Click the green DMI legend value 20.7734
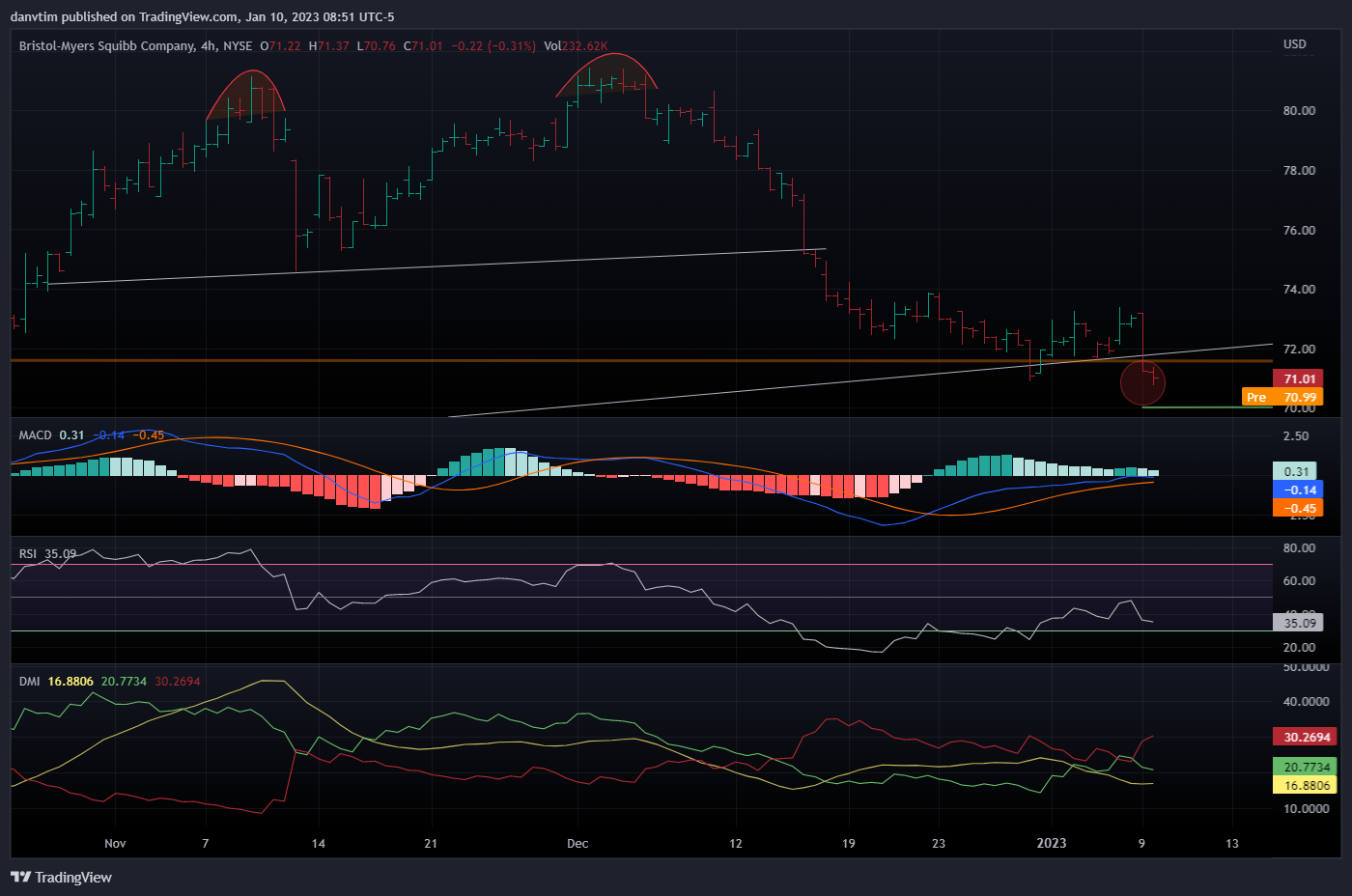The width and height of the screenshot is (1352, 896). [124, 681]
